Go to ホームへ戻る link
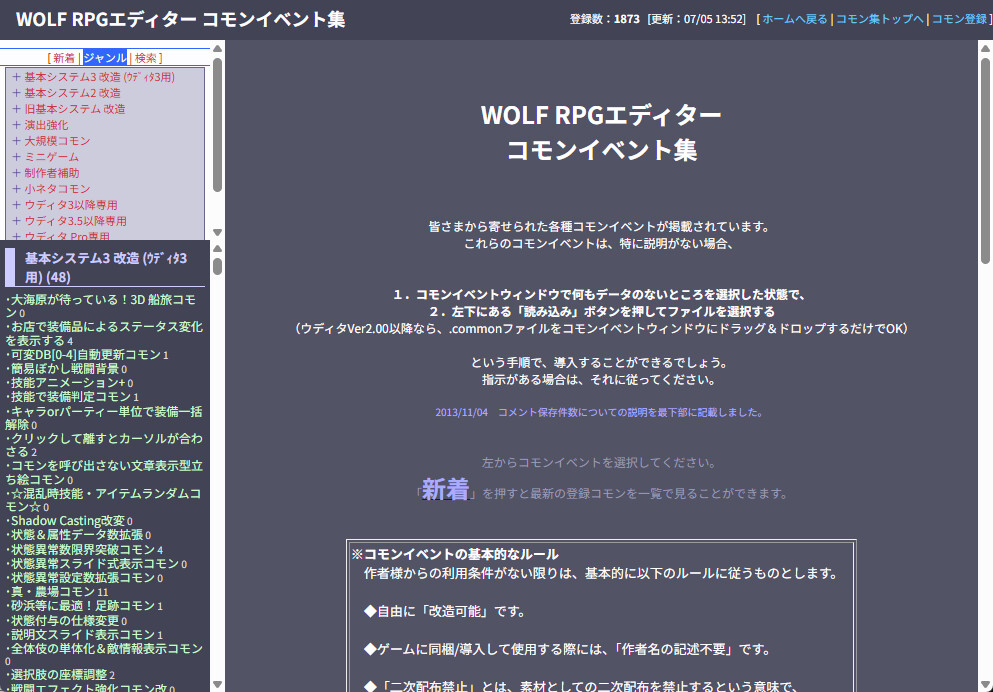Screen dimensions: 993x692 pyautogui.click(x=795, y=19)
